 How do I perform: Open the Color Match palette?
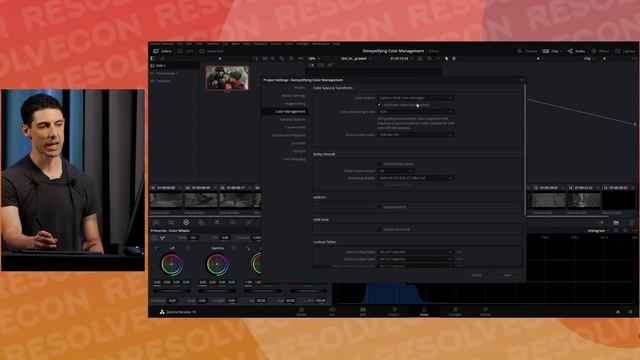[171, 222]
